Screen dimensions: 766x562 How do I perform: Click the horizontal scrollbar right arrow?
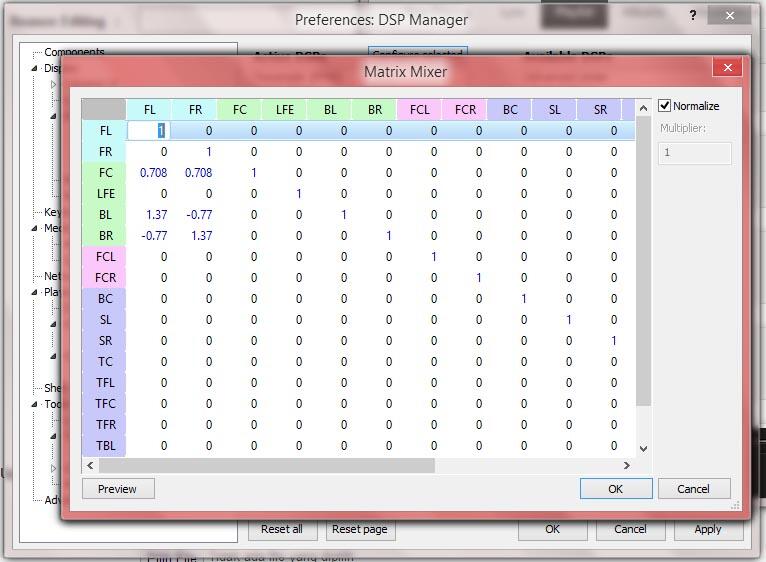click(627, 465)
